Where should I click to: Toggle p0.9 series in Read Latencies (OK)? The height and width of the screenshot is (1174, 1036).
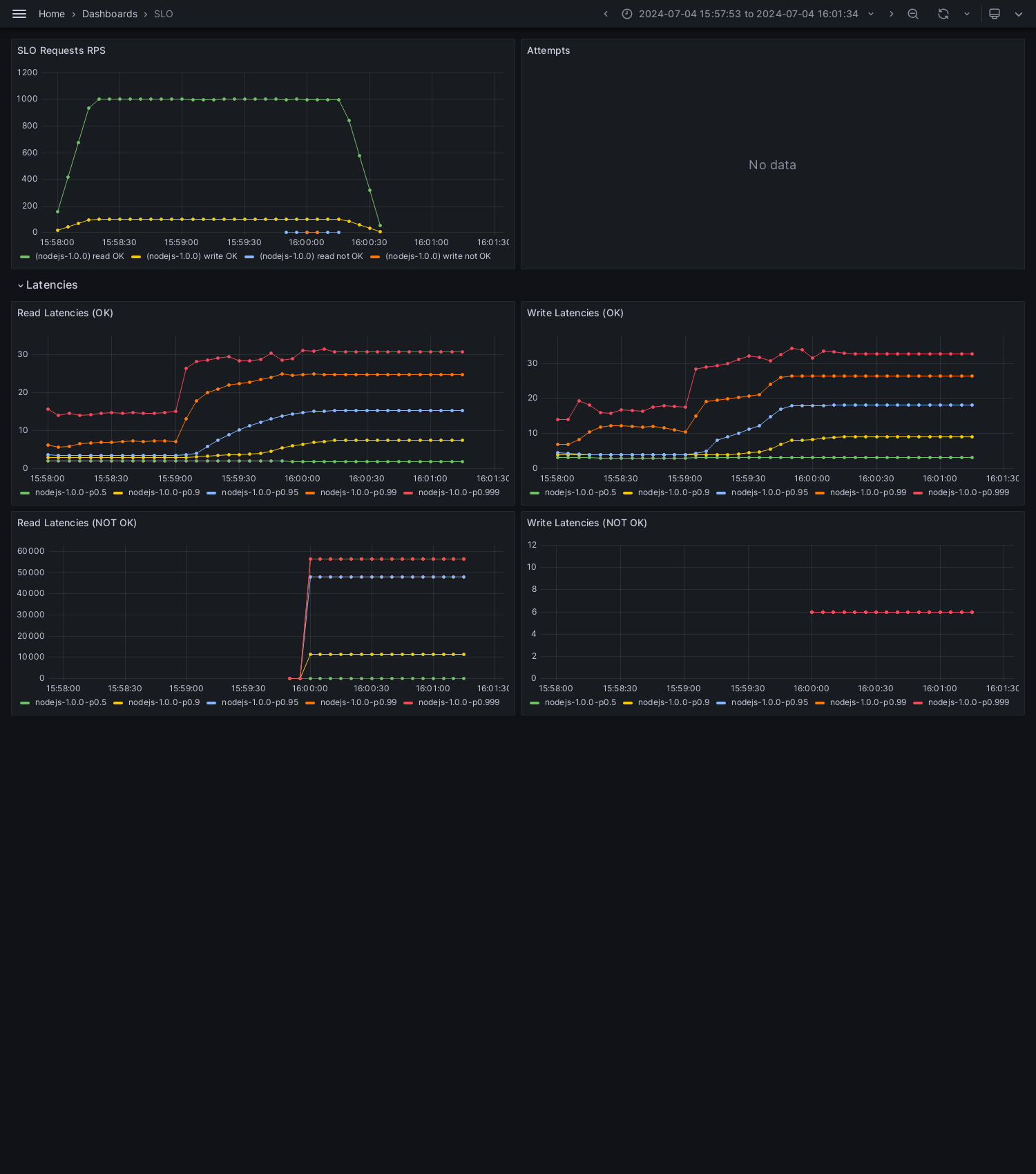coord(164,492)
